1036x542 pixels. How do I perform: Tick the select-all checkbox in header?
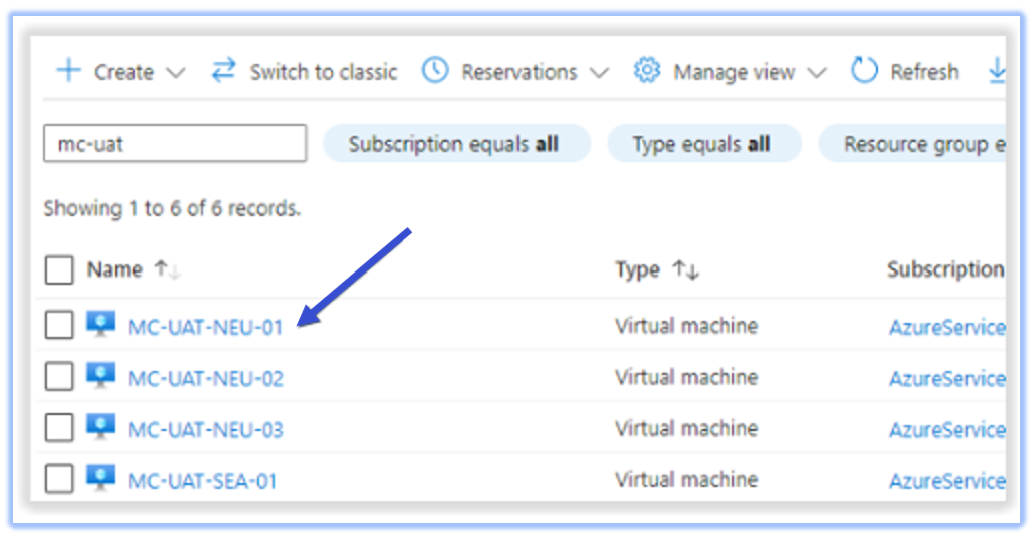coord(59,270)
